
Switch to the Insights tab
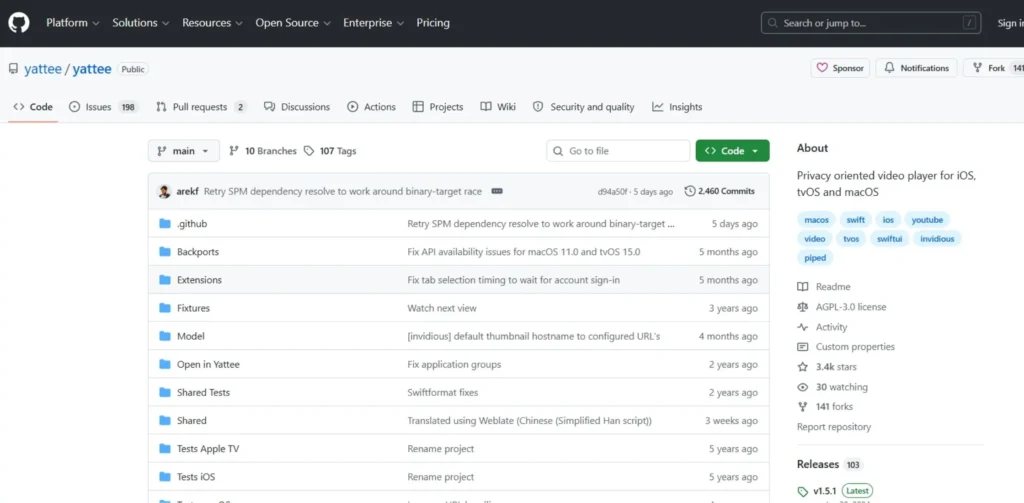[677, 106]
